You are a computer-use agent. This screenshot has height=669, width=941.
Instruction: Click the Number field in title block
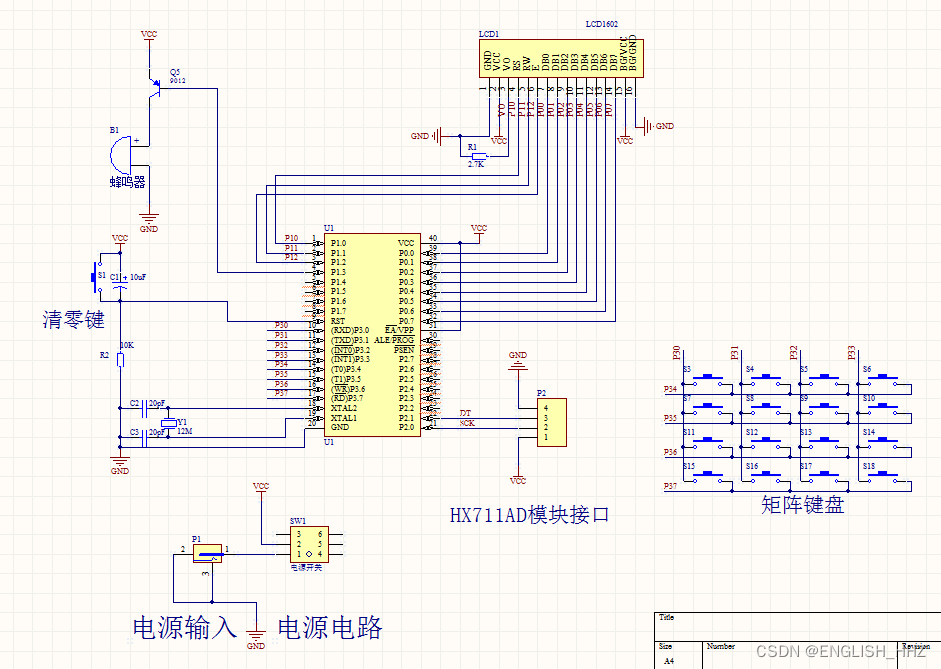pos(721,646)
